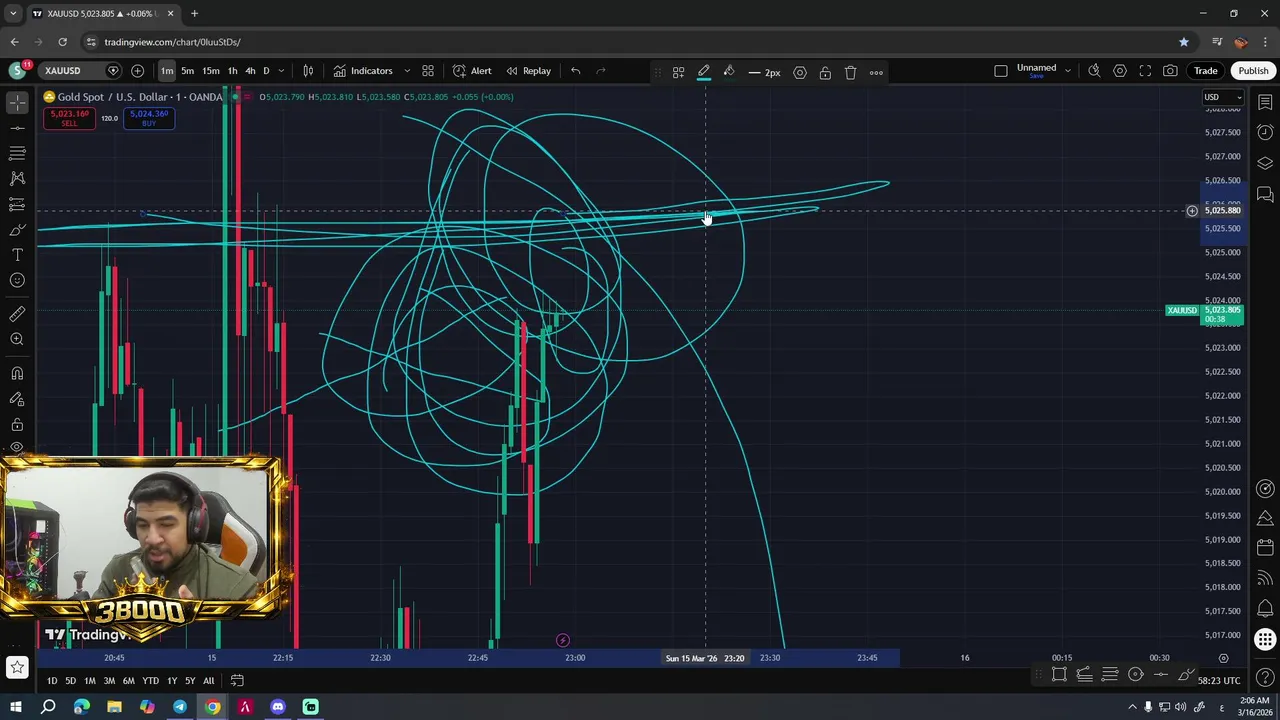1280x720 pixels.
Task: Open more options on drawing toolbar
Action: coord(876,72)
